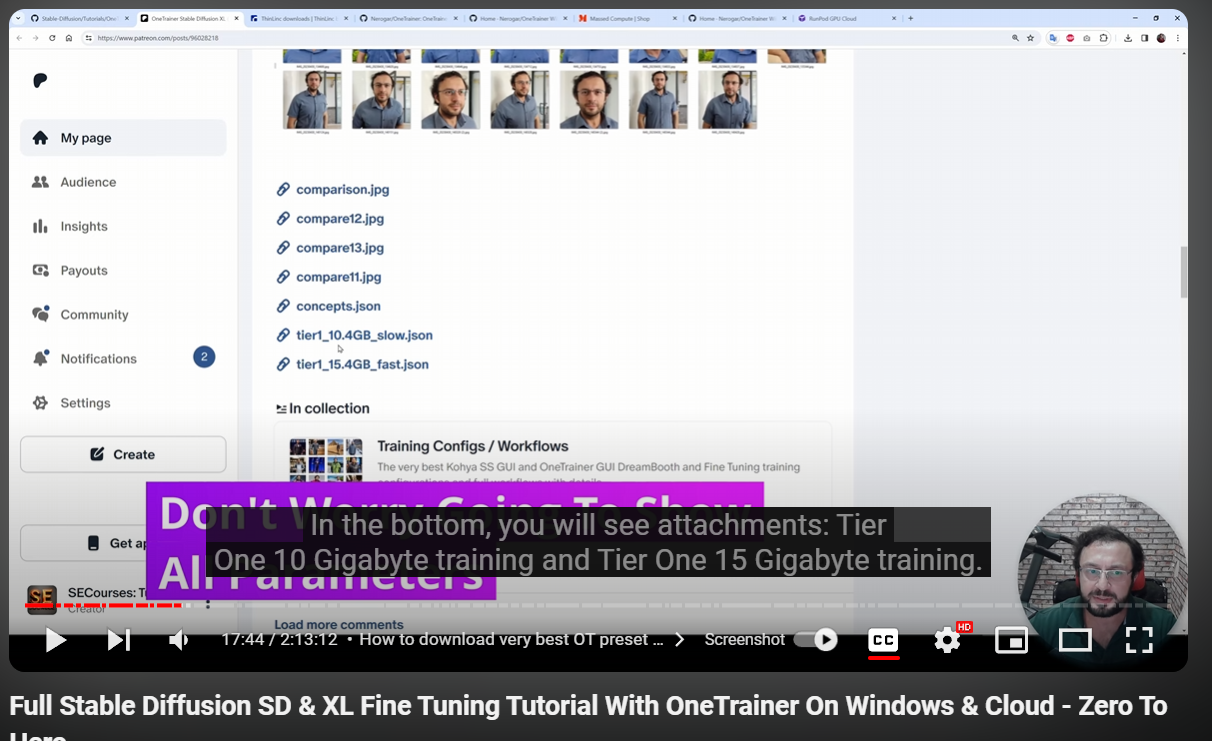1212x741 pixels.
Task: Open browser profile avatar
Action: click(x=1161, y=38)
